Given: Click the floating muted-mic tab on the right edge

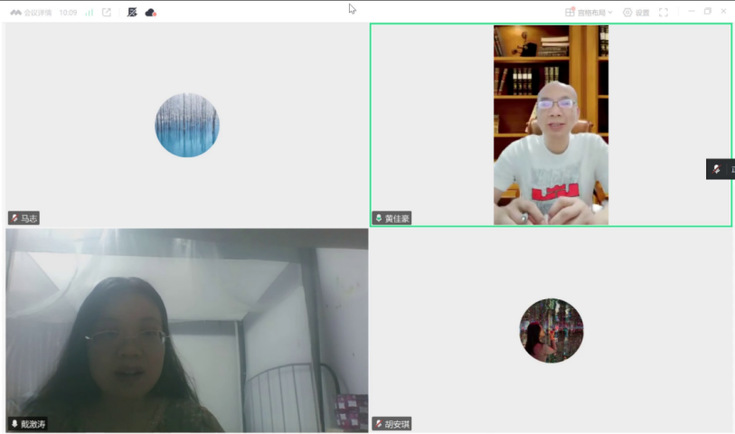Looking at the screenshot, I should [720, 169].
